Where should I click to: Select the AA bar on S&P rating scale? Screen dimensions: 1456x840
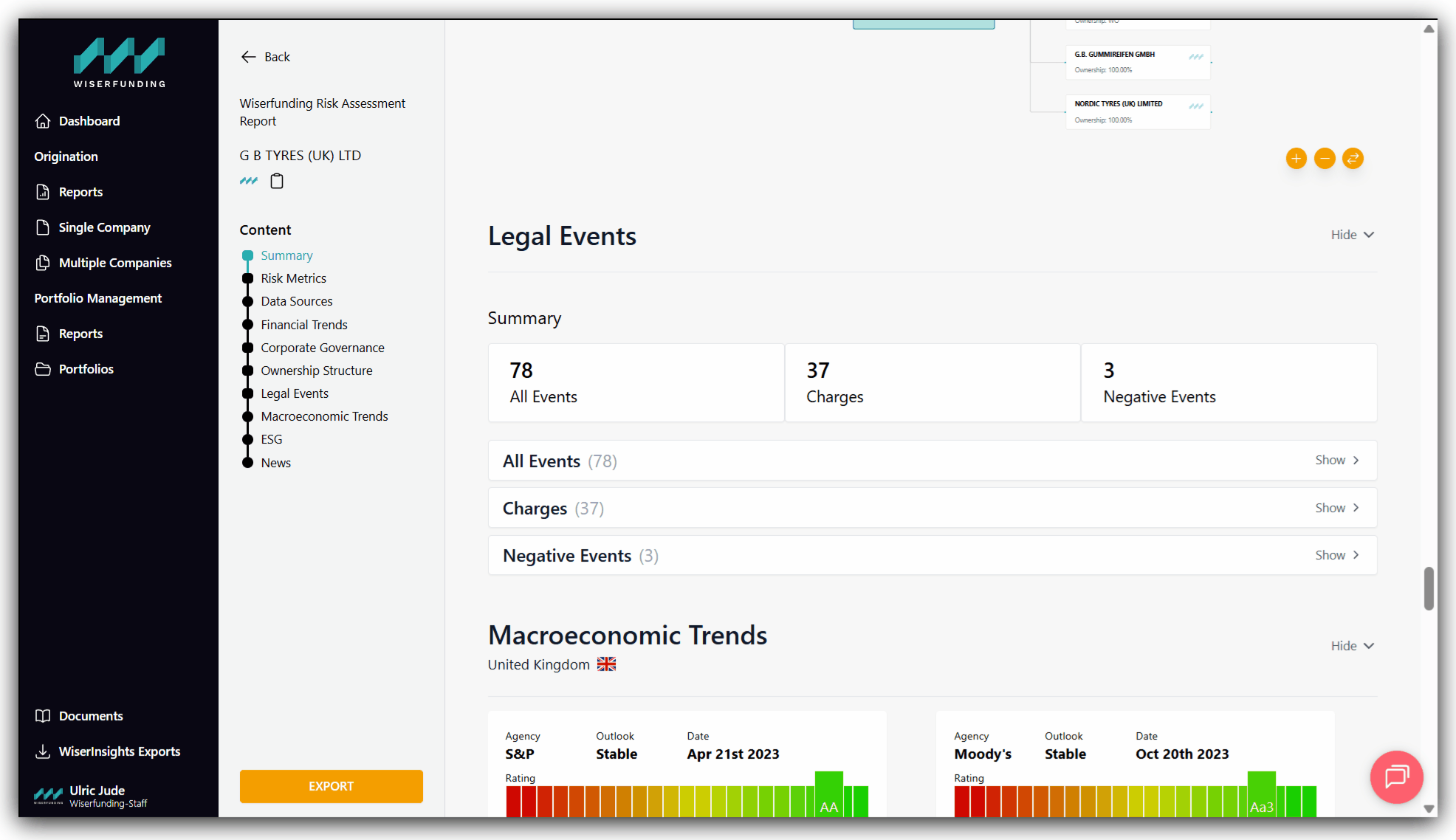point(828,793)
